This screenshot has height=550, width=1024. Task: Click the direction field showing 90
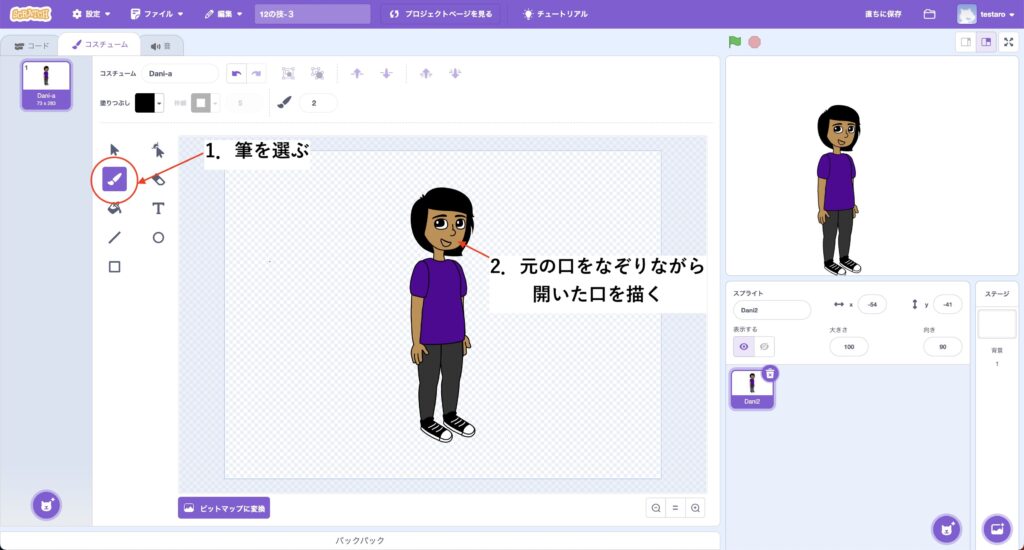942,347
